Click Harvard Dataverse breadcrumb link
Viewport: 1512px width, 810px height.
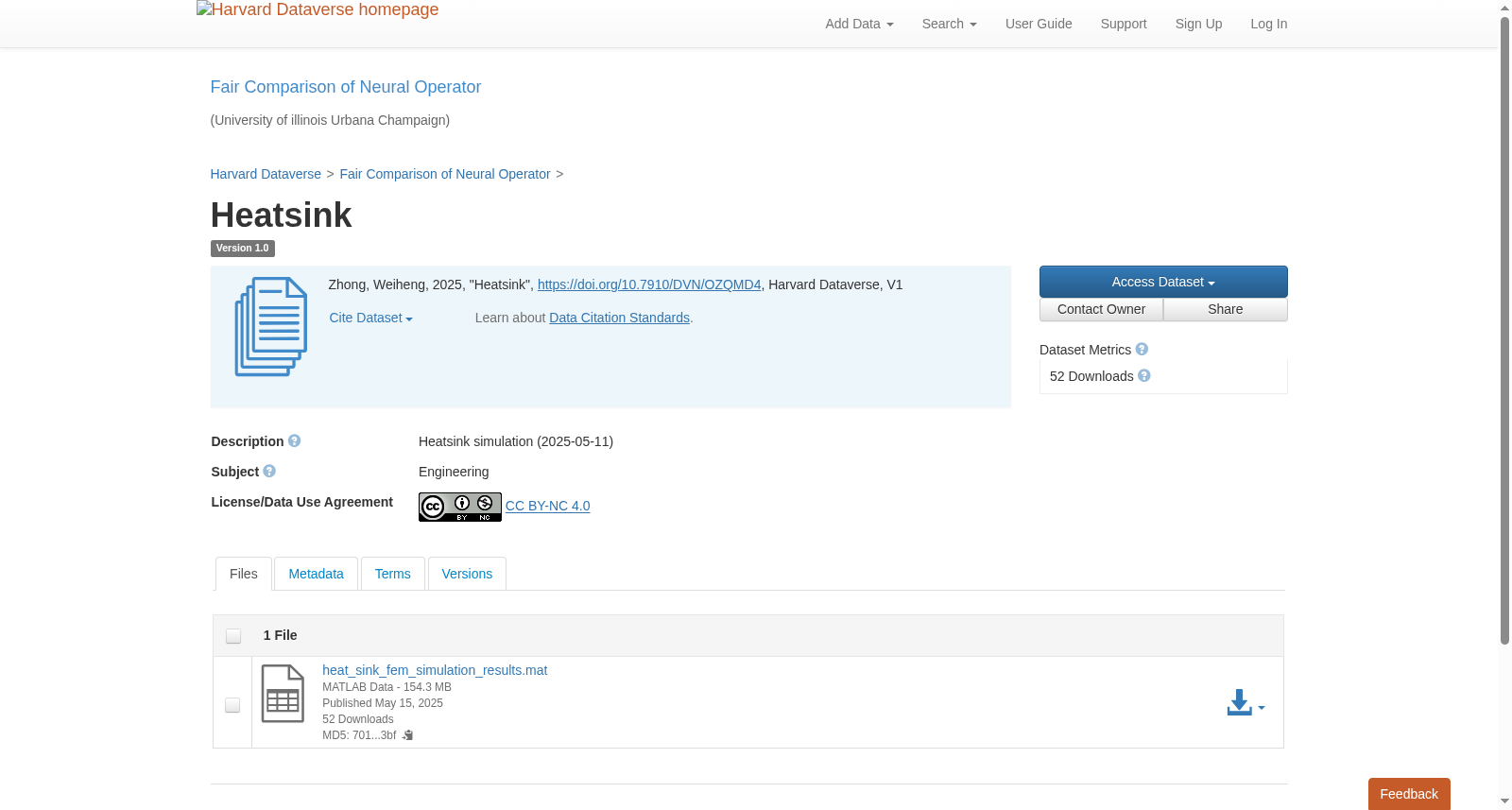(x=266, y=174)
